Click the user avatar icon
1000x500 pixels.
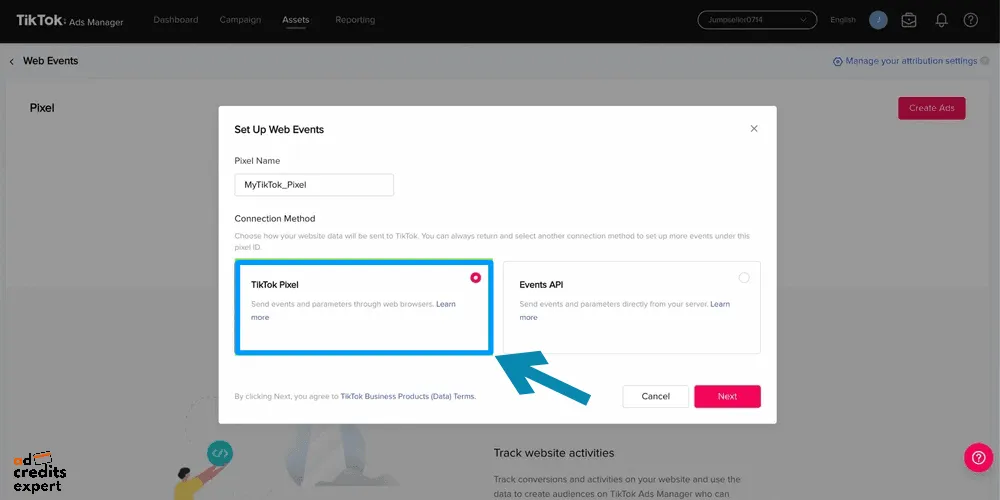click(878, 20)
